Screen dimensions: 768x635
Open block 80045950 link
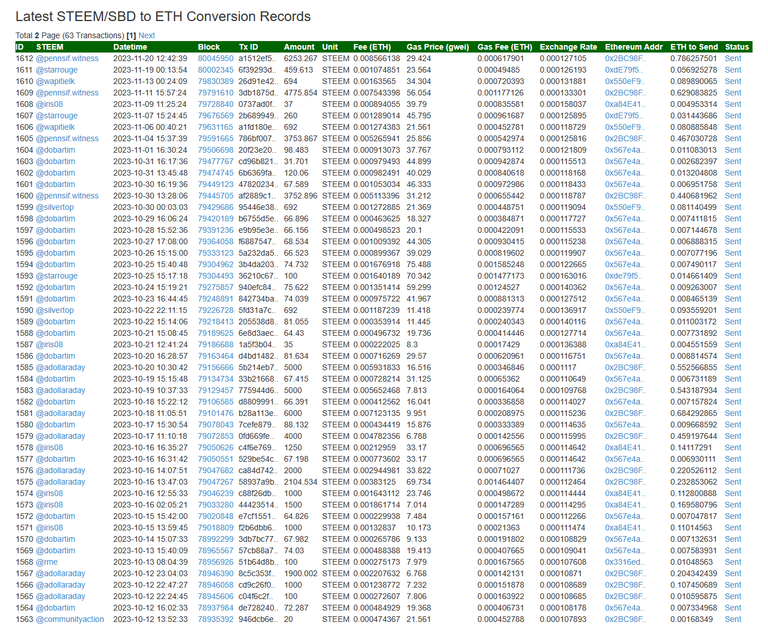[216, 58]
